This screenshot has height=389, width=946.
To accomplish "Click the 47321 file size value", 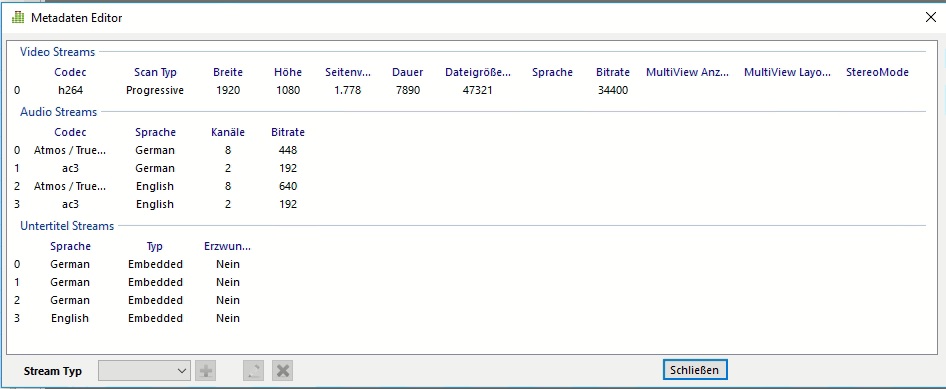I will [x=478, y=90].
